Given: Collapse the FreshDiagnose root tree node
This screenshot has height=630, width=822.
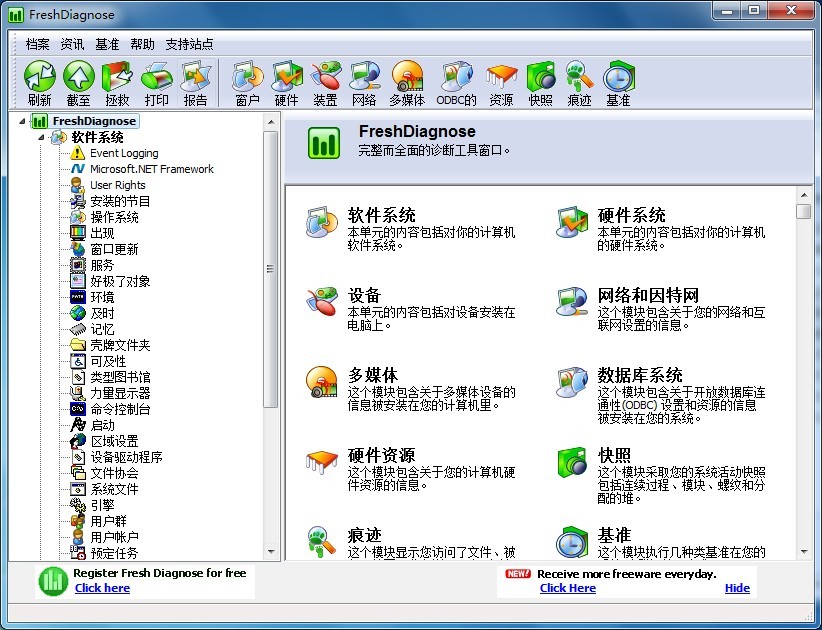Looking at the screenshot, I should [25, 121].
